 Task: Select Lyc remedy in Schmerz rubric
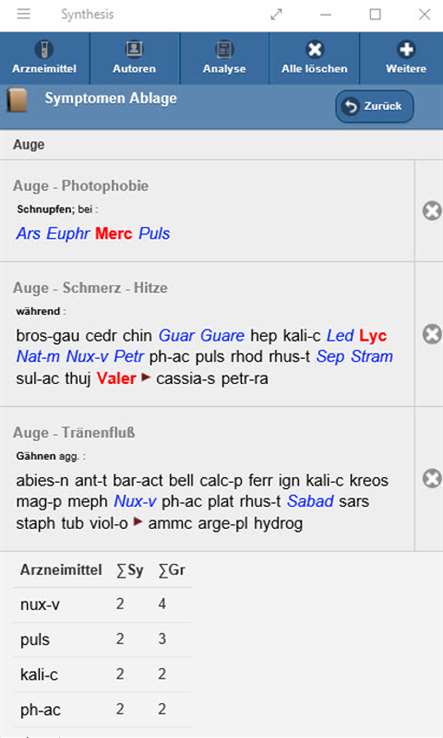[x=373, y=336]
